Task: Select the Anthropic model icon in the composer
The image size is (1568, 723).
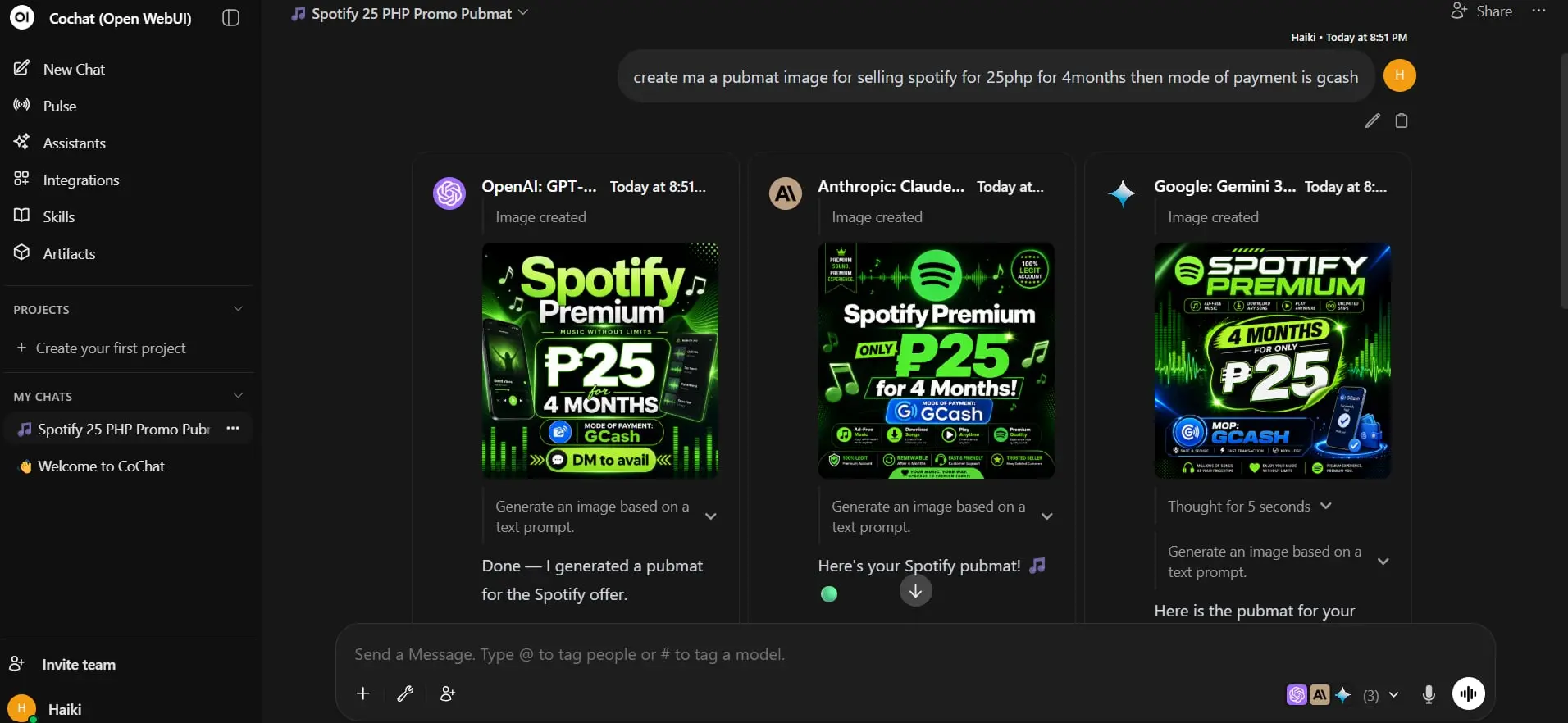Action: tap(1320, 695)
